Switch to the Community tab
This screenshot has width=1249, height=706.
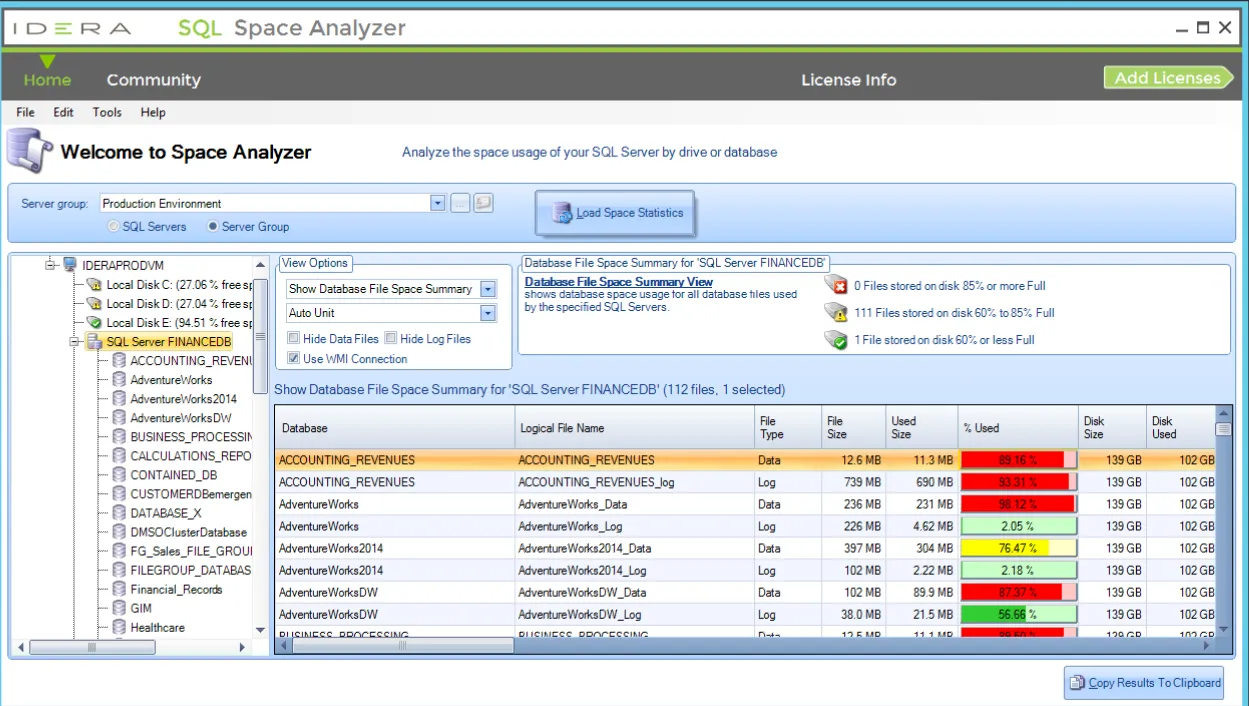click(153, 79)
